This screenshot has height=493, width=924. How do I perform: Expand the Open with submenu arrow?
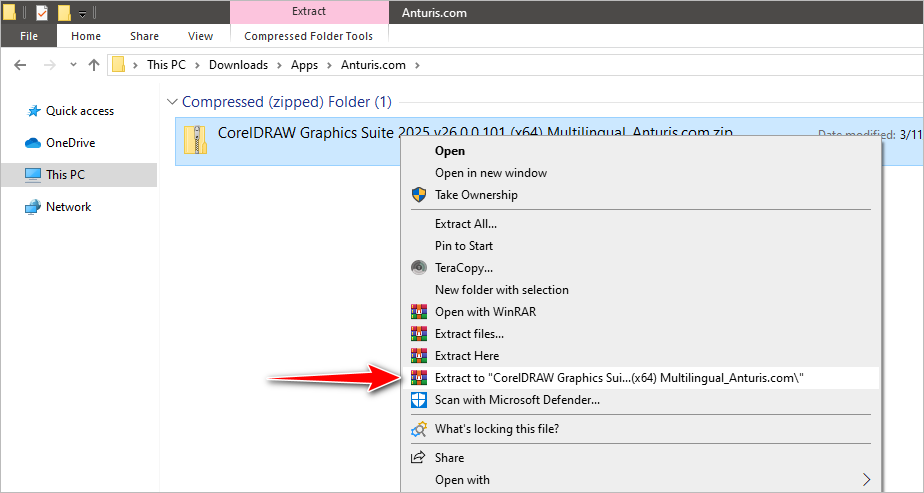tap(866, 480)
